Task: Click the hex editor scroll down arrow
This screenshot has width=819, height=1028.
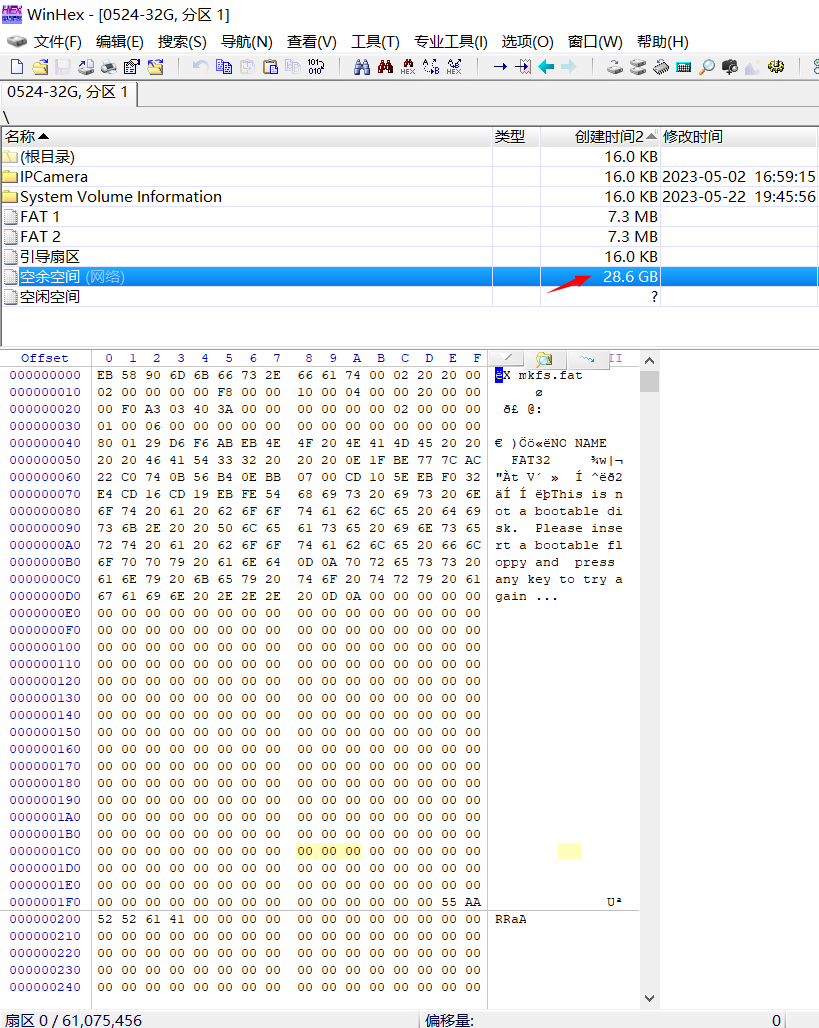Action: 649,998
